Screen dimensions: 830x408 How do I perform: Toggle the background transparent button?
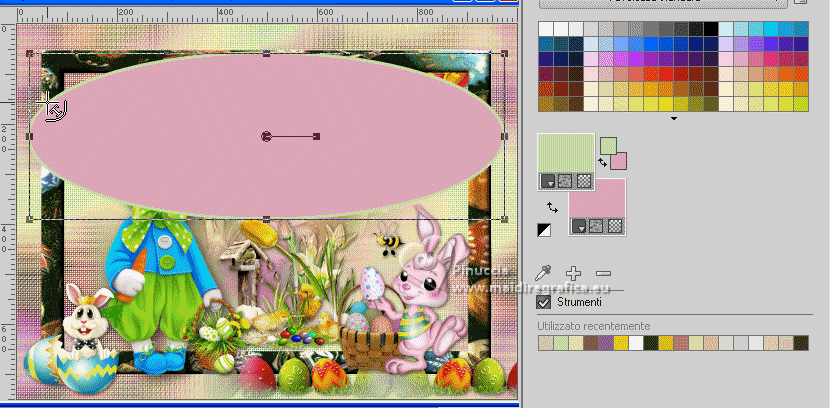615,227
